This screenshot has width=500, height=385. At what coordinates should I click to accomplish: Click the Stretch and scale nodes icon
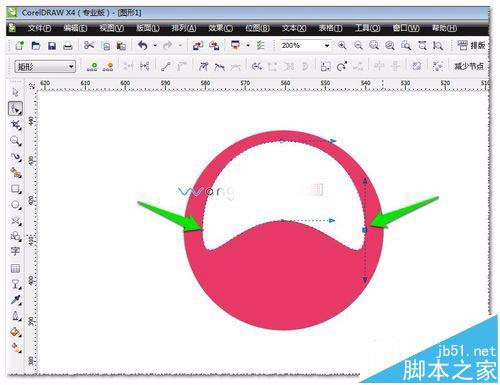click(326, 66)
